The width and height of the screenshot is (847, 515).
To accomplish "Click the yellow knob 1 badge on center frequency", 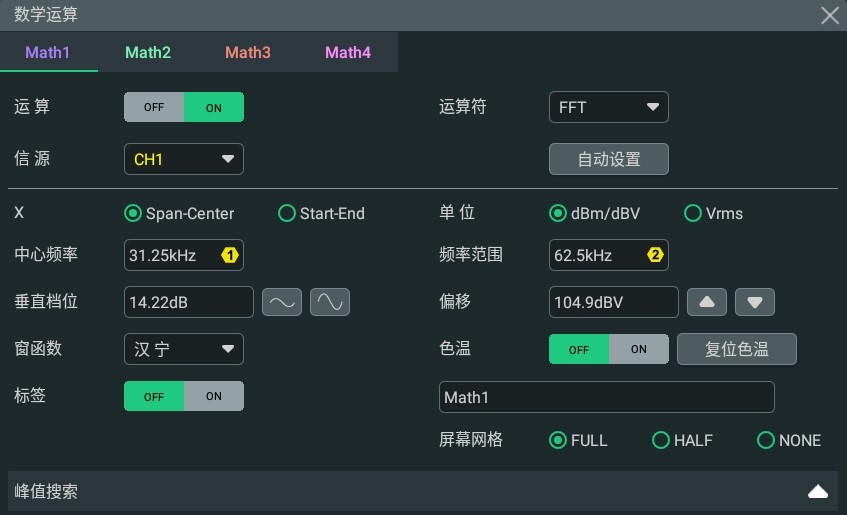I will (x=230, y=255).
